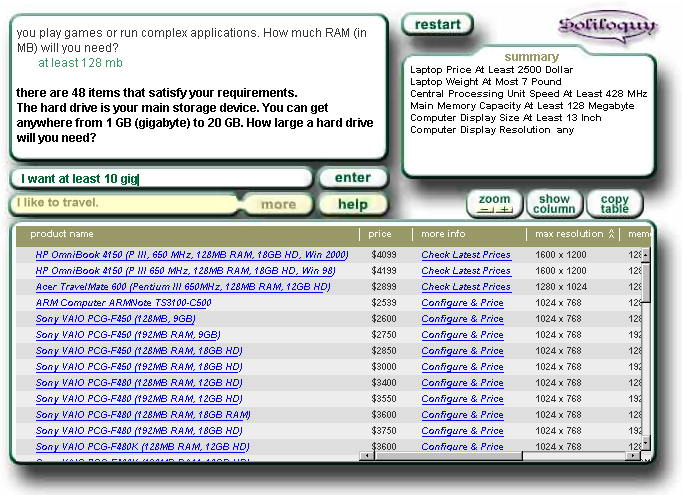This screenshot has height=495, width=682.
Task: Click the enter button
Action: pos(353,177)
